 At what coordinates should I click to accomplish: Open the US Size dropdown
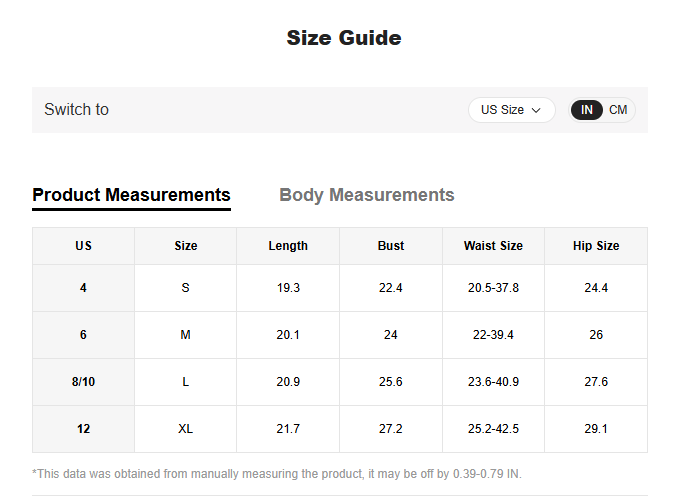[x=511, y=110]
